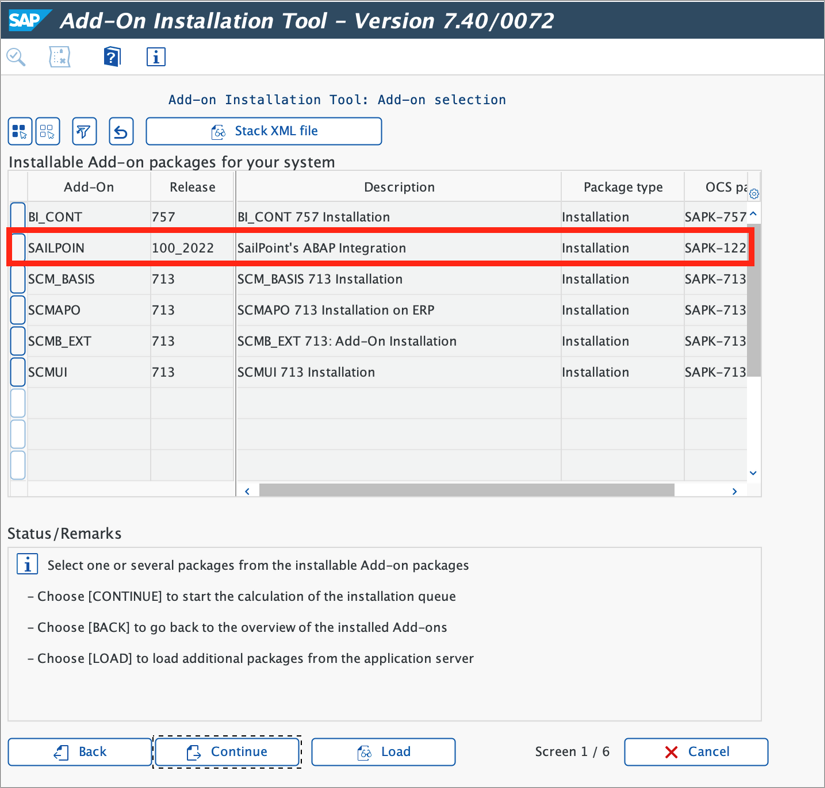Select the BI_CONT row selector box
Screen dimensions: 825x788
(18, 217)
